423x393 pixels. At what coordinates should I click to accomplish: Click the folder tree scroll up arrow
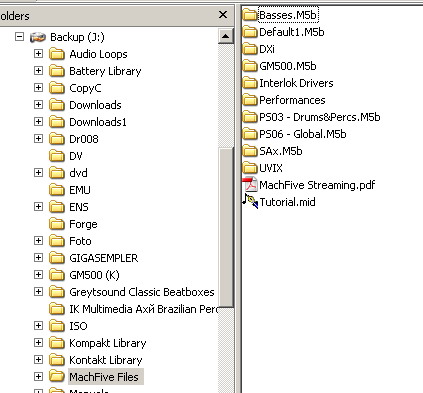point(226,36)
